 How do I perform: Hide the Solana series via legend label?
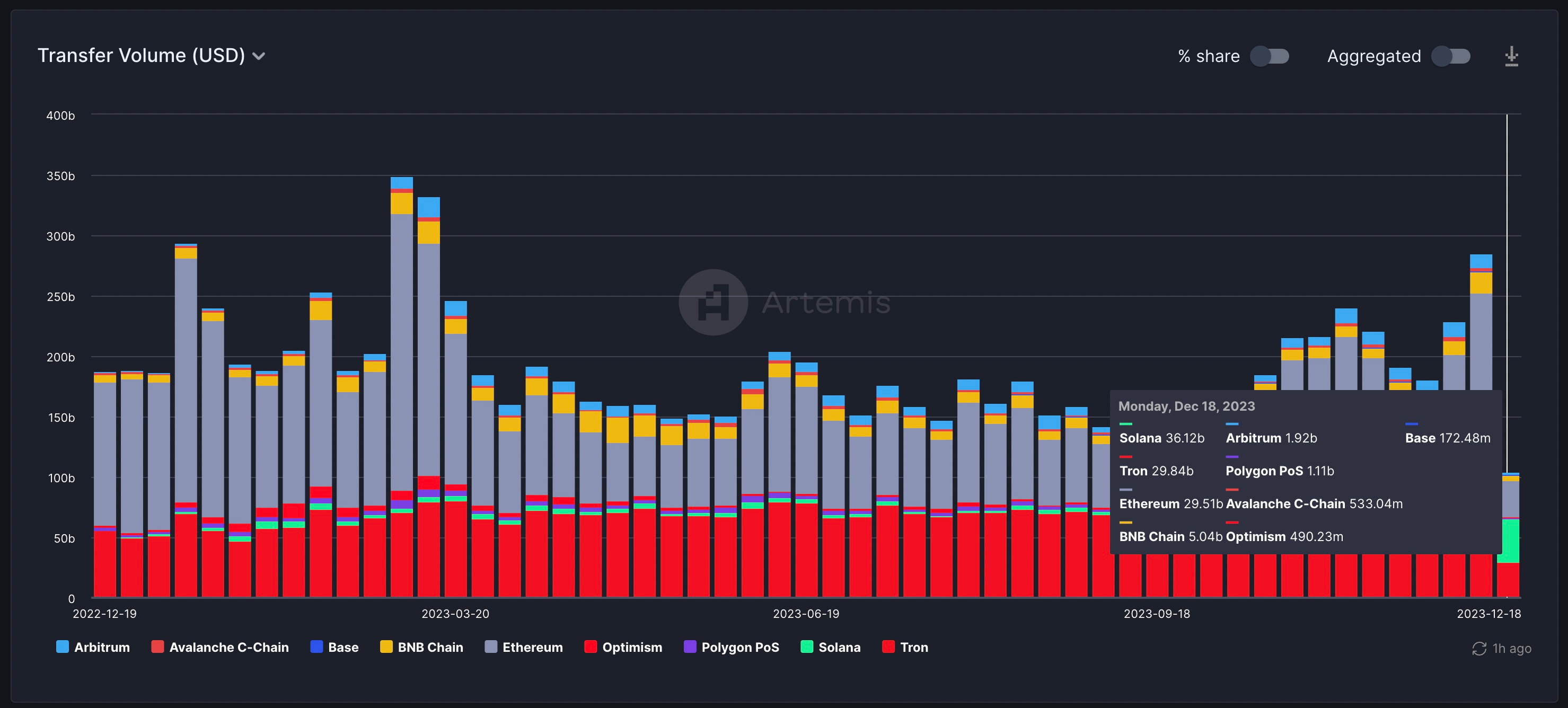(839, 647)
